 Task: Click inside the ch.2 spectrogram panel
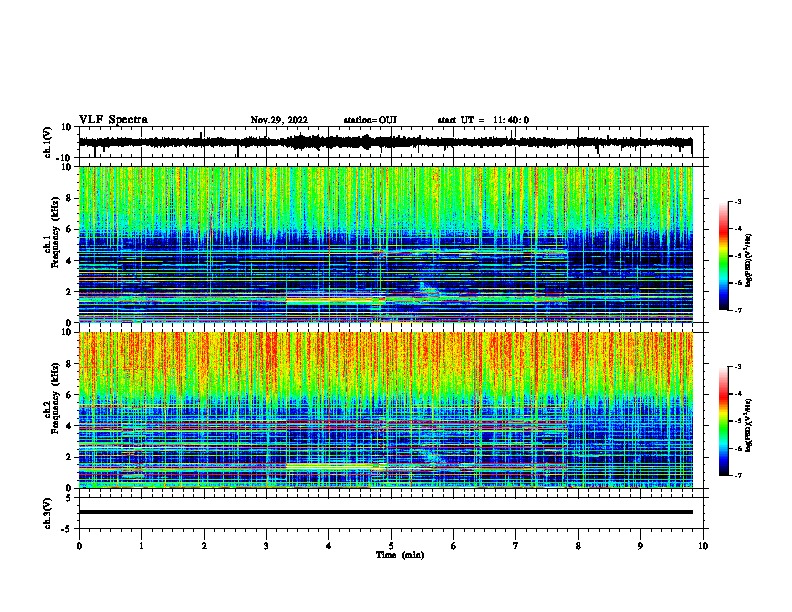(385, 410)
